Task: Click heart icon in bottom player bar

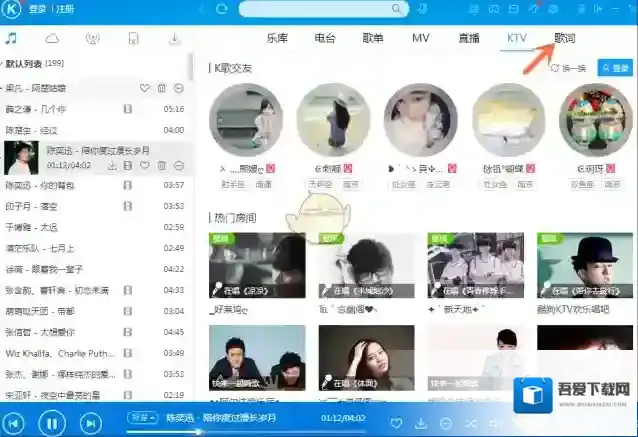Action: (x=396, y=424)
